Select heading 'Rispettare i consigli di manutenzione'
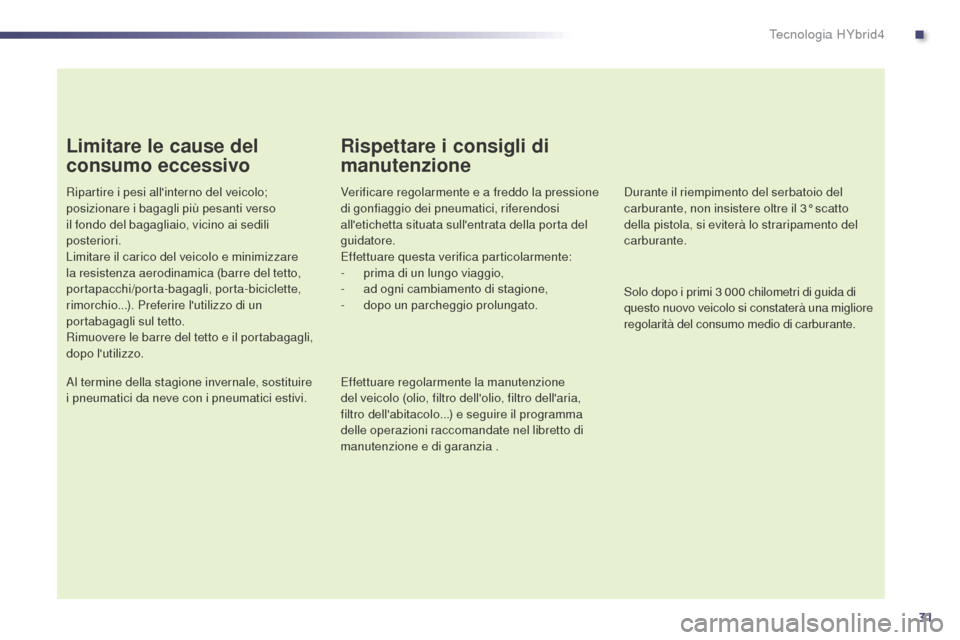960x640 pixels. click(x=444, y=156)
